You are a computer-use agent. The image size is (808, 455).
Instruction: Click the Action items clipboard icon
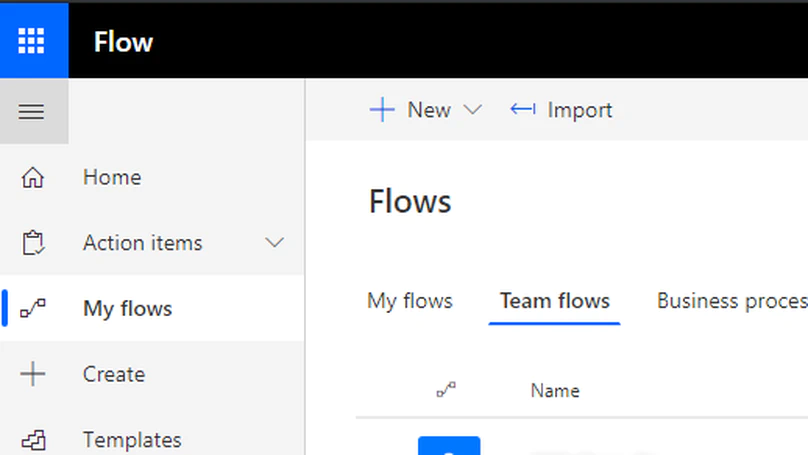tap(33, 243)
